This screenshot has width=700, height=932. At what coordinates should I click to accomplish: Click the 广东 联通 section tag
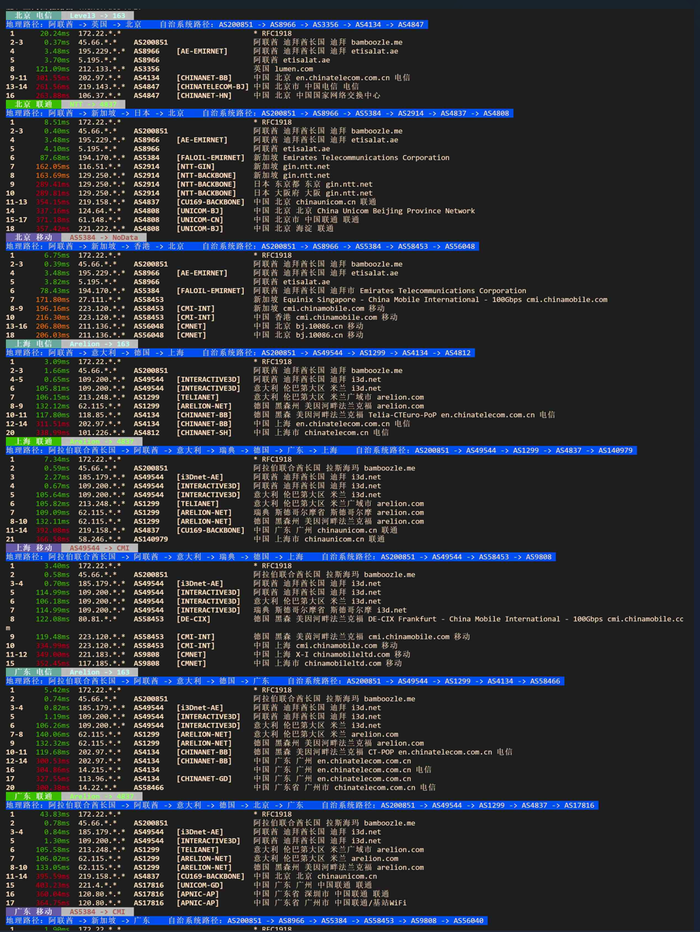click(33, 796)
